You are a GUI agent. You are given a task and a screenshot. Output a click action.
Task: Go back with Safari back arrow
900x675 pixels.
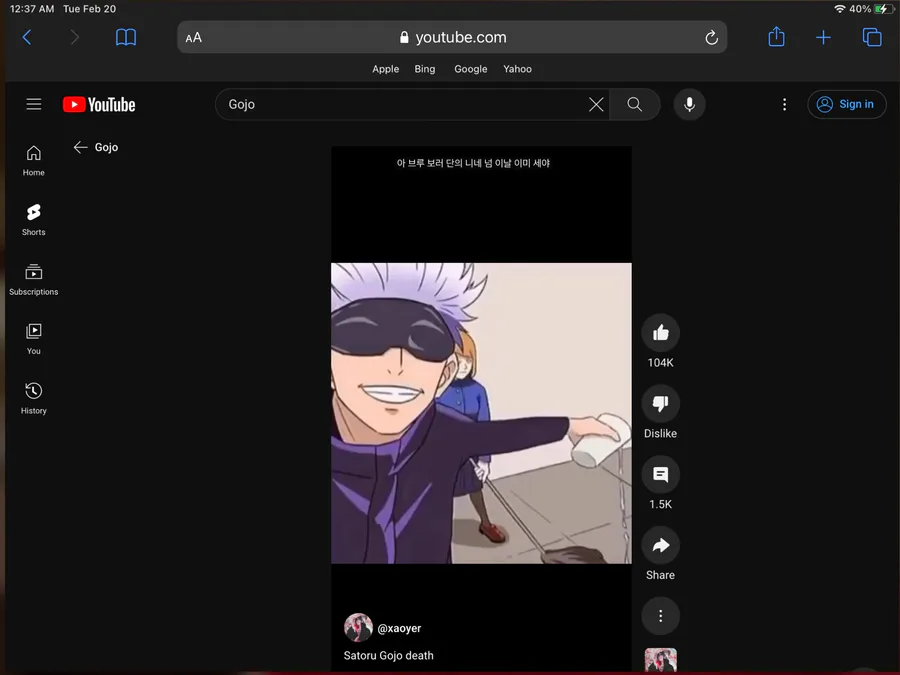(x=26, y=37)
